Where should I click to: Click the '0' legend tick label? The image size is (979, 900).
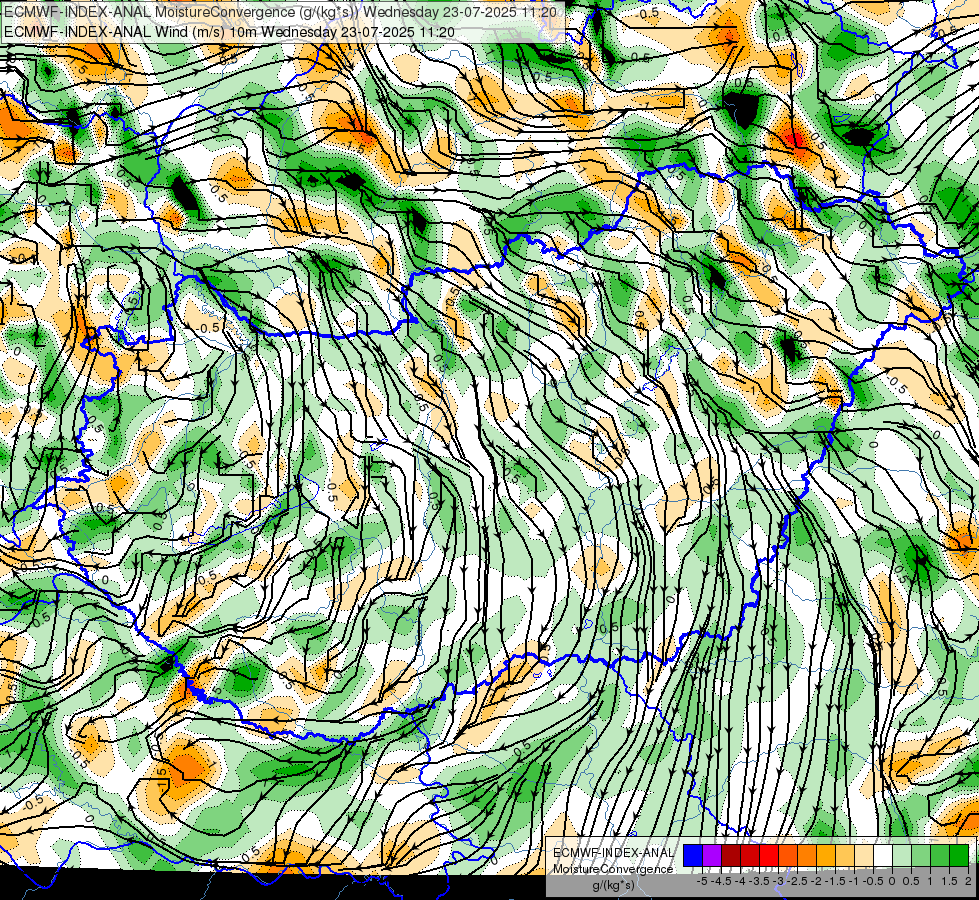point(892,881)
